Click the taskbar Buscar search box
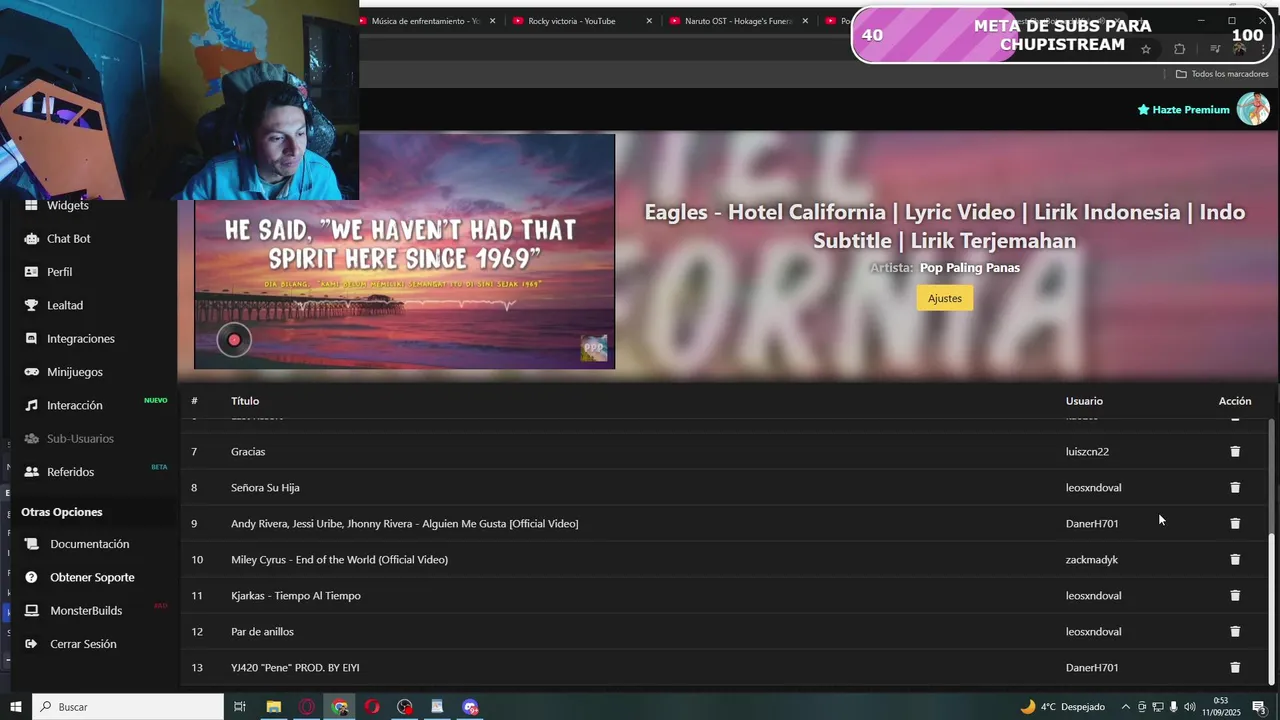 click(x=128, y=707)
